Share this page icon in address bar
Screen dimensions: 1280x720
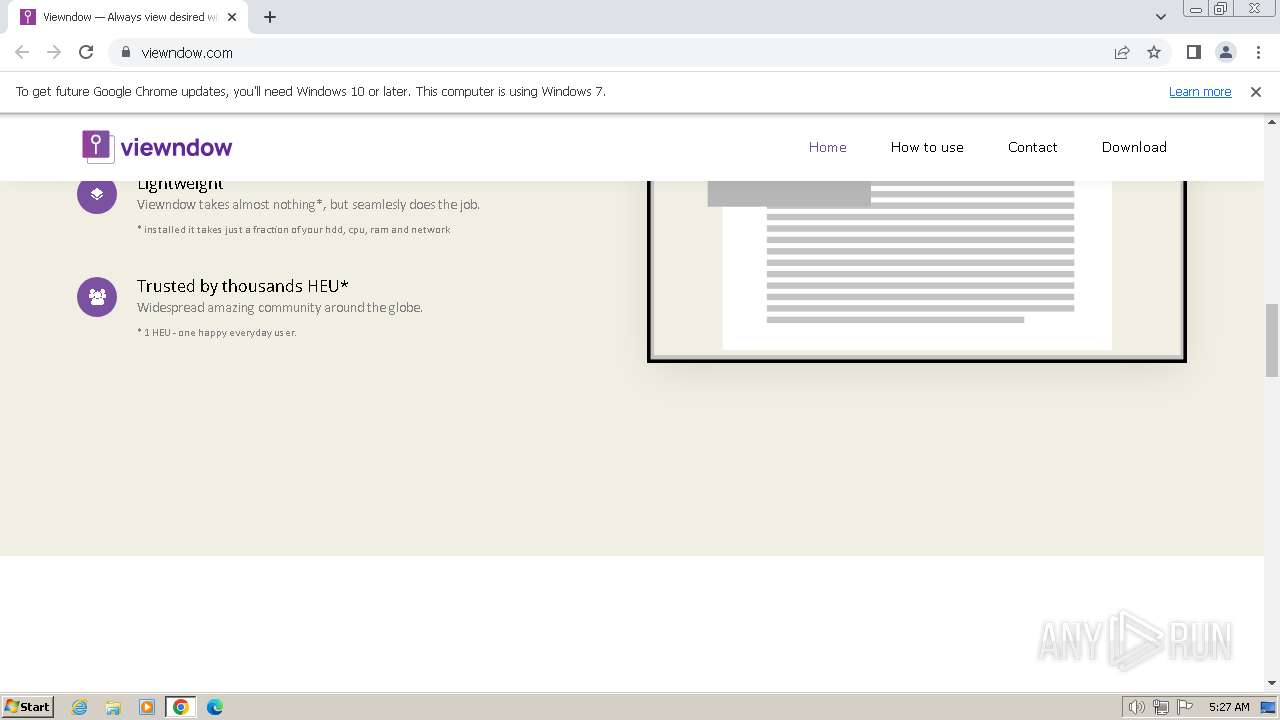[x=1122, y=52]
